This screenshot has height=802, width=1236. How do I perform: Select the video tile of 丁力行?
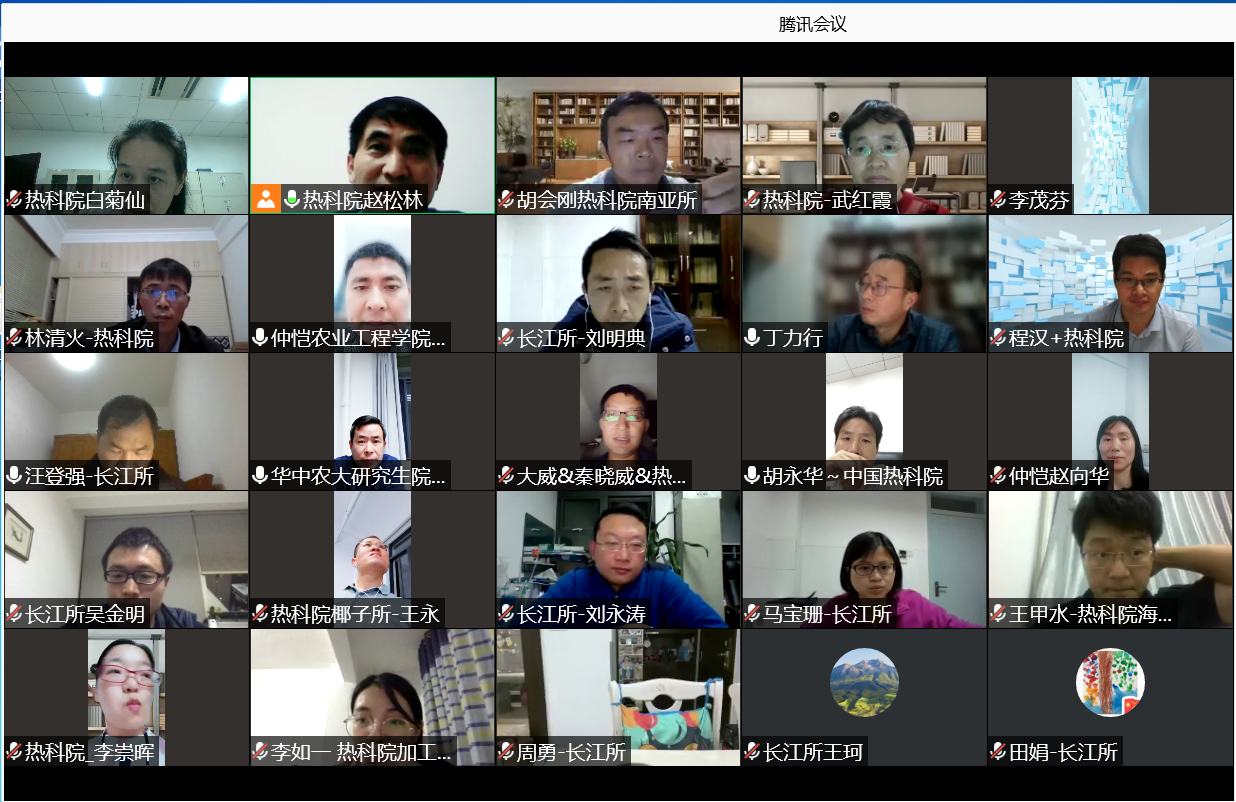click(x=864, y=283)
